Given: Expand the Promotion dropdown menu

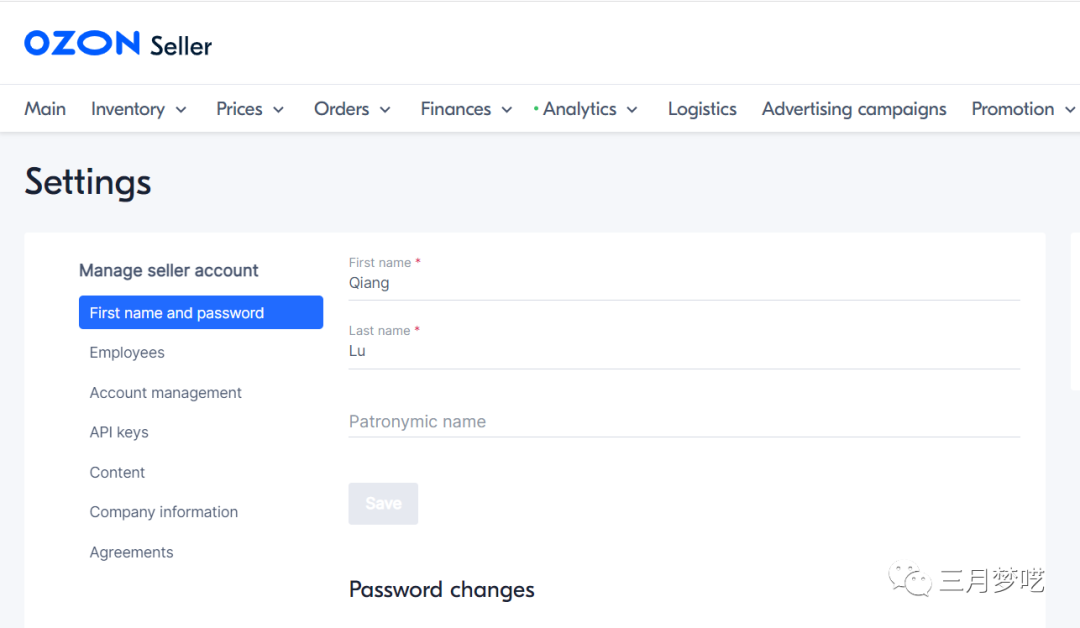Looking at the screenshot, I should pyautogui.click(x=1022, y=109).
